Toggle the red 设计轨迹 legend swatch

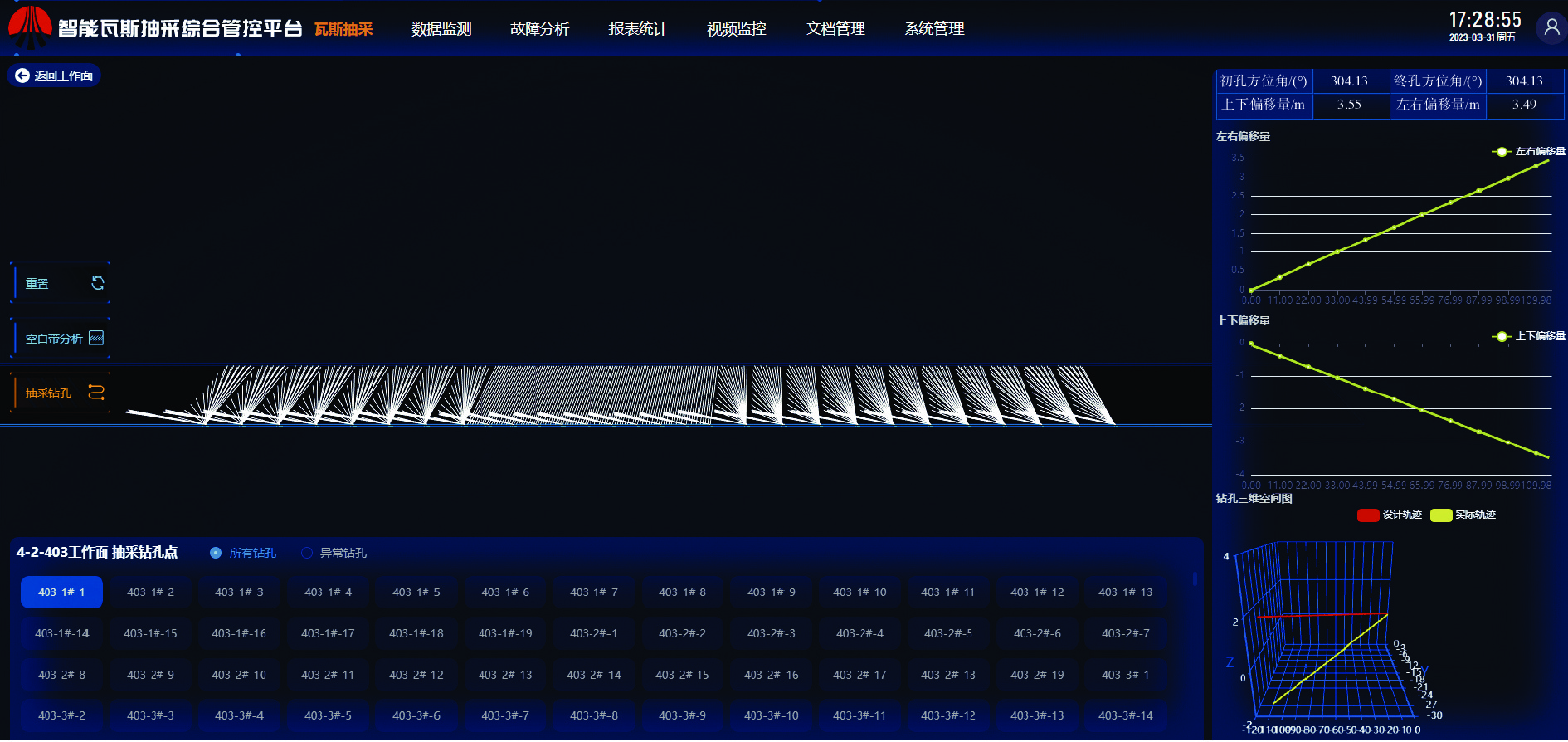coord(1368,515)
